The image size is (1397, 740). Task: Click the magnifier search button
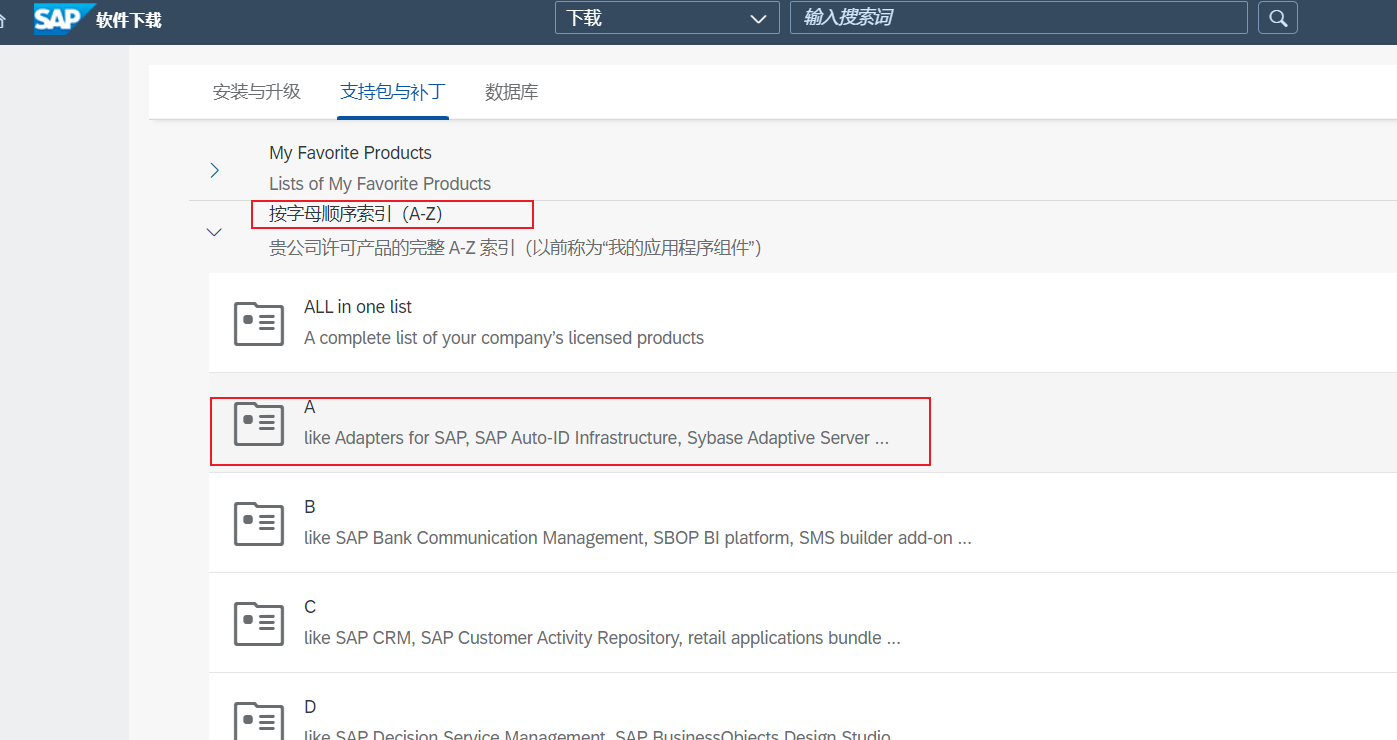coord(1278,18)
